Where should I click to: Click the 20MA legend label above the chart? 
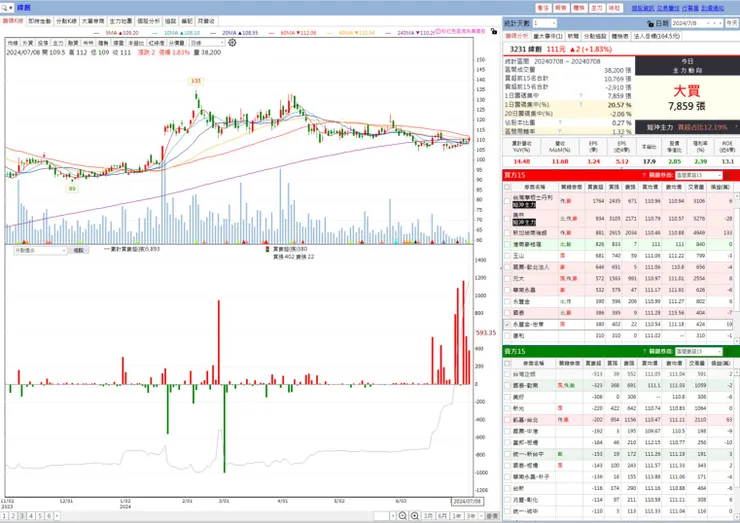click(240, 33)
